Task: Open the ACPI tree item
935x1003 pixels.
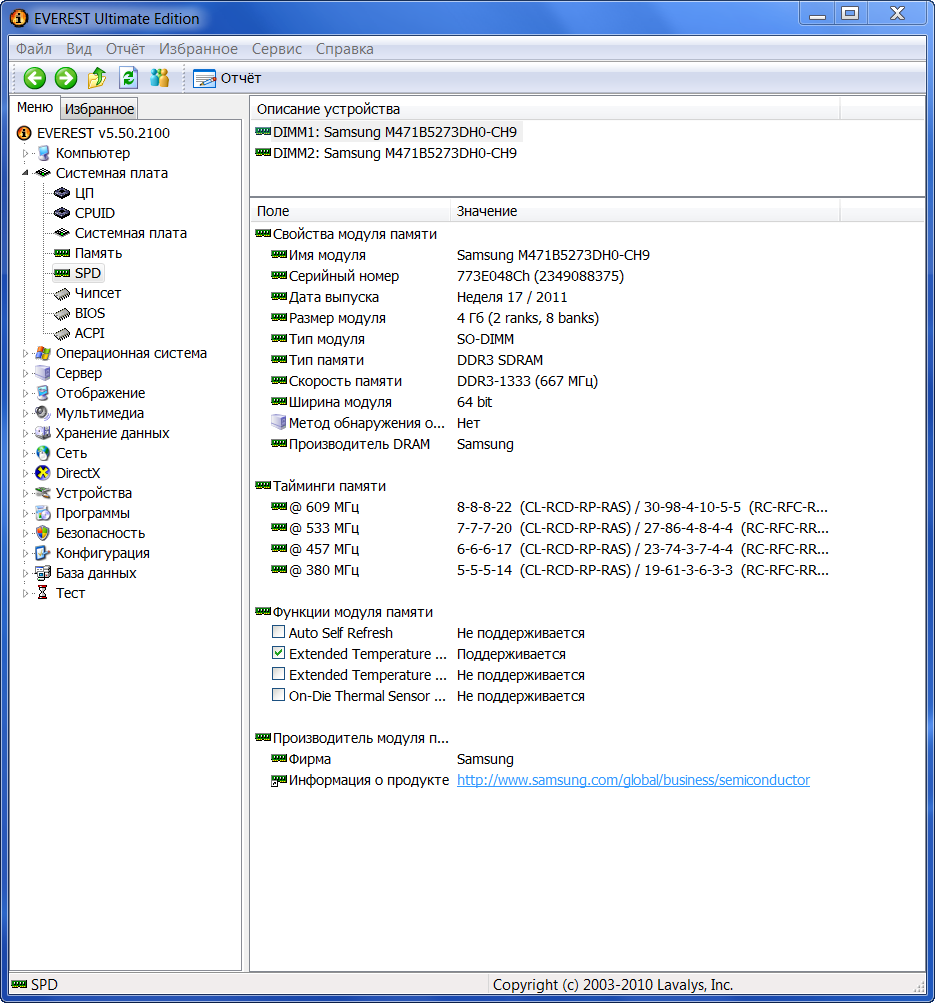Action: (x=89, y=333)
